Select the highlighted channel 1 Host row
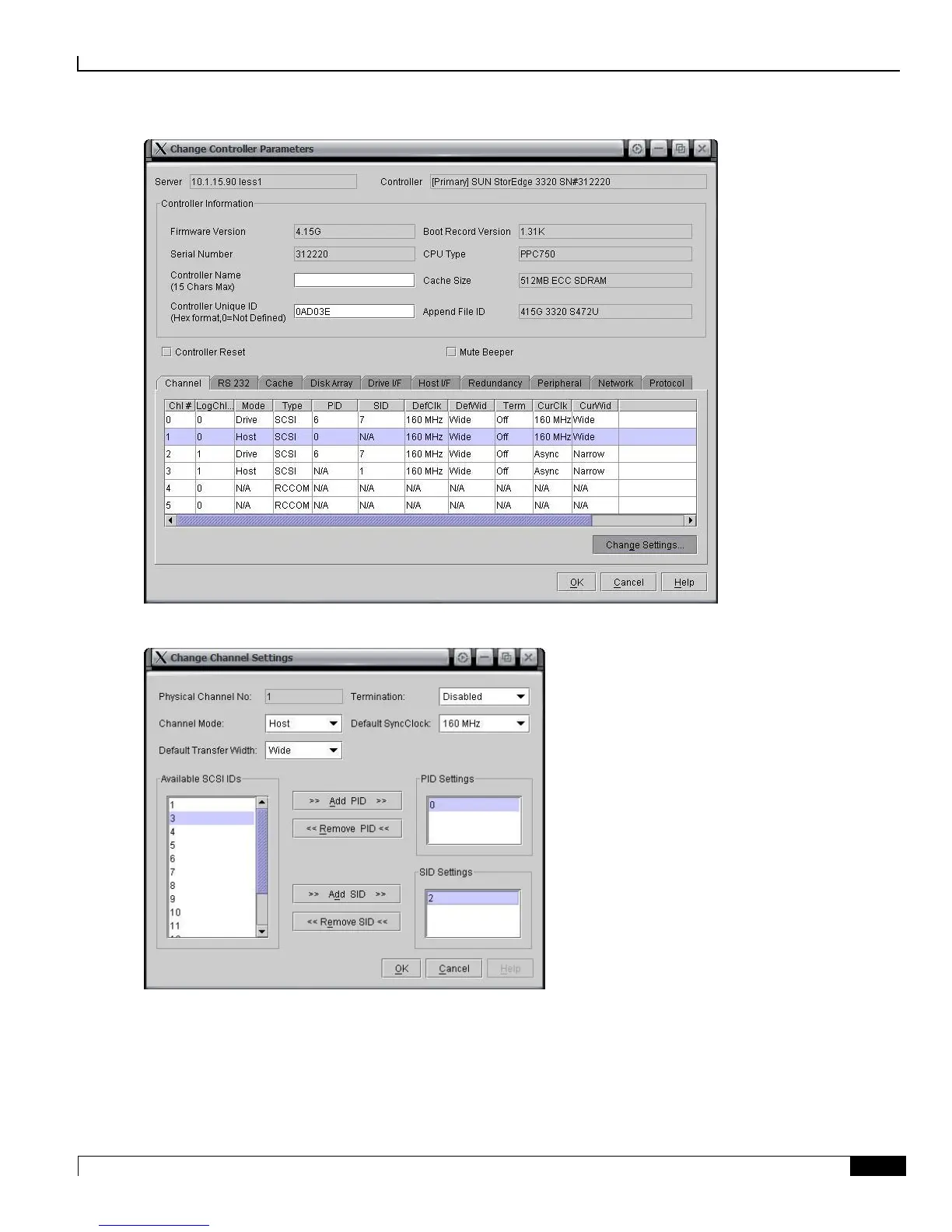The image size is (952, 1232). pos(430,437)
